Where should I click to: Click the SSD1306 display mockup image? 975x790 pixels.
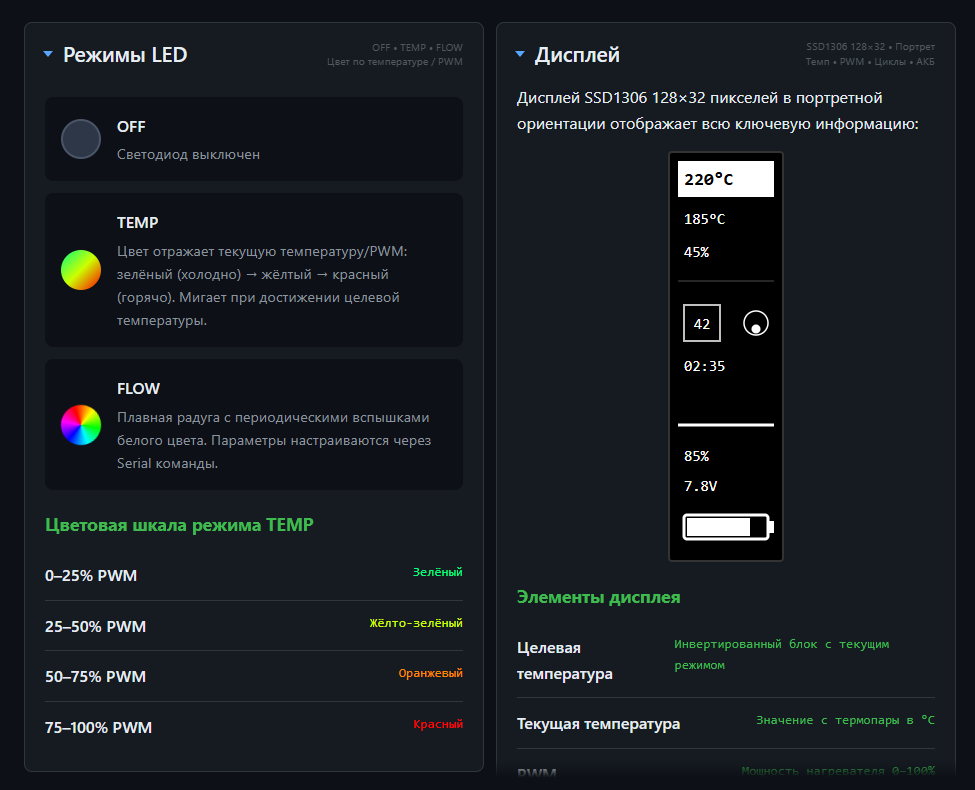click(x=725, y=355)
